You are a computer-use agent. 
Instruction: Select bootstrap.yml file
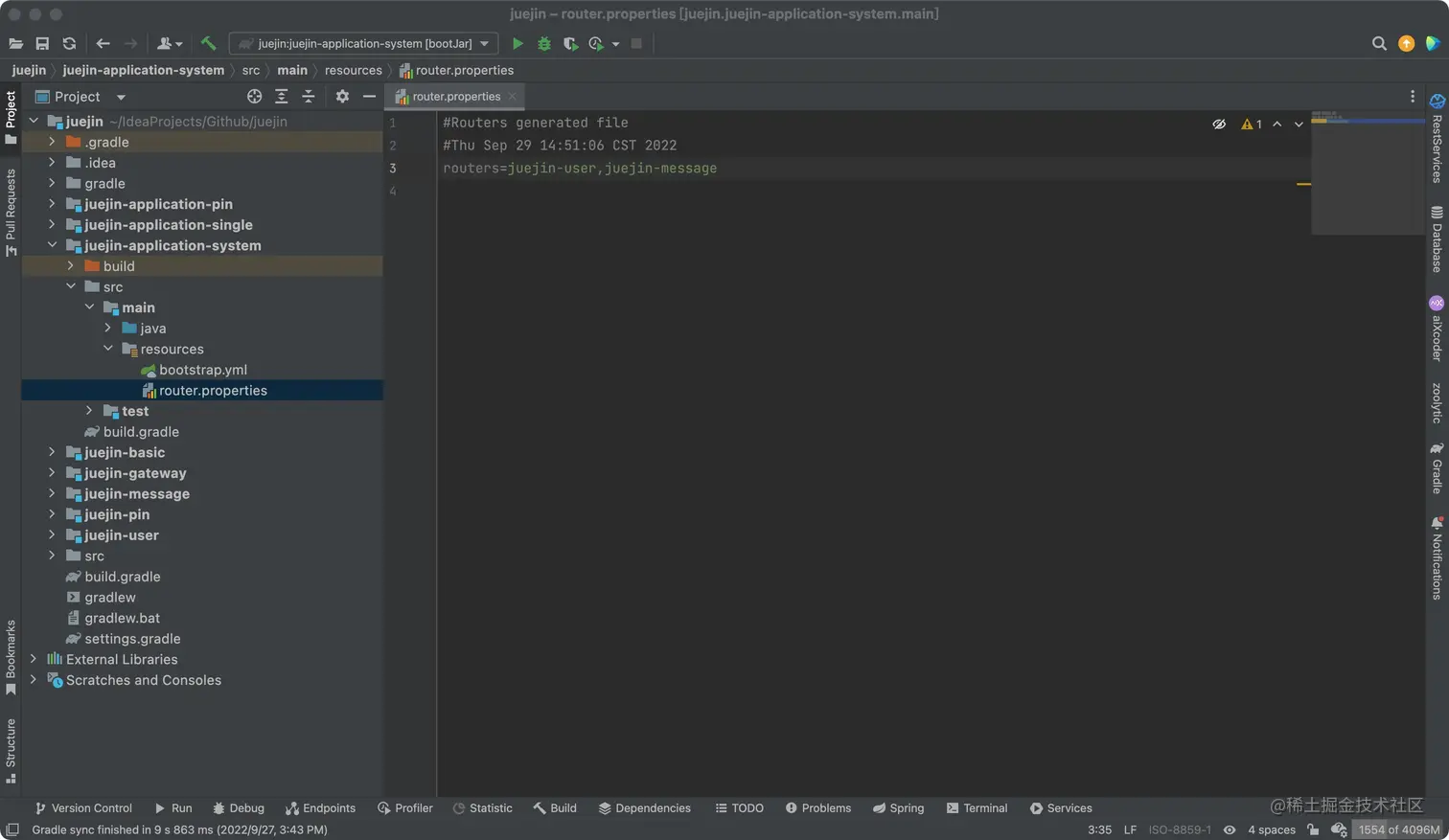point(203,370)
